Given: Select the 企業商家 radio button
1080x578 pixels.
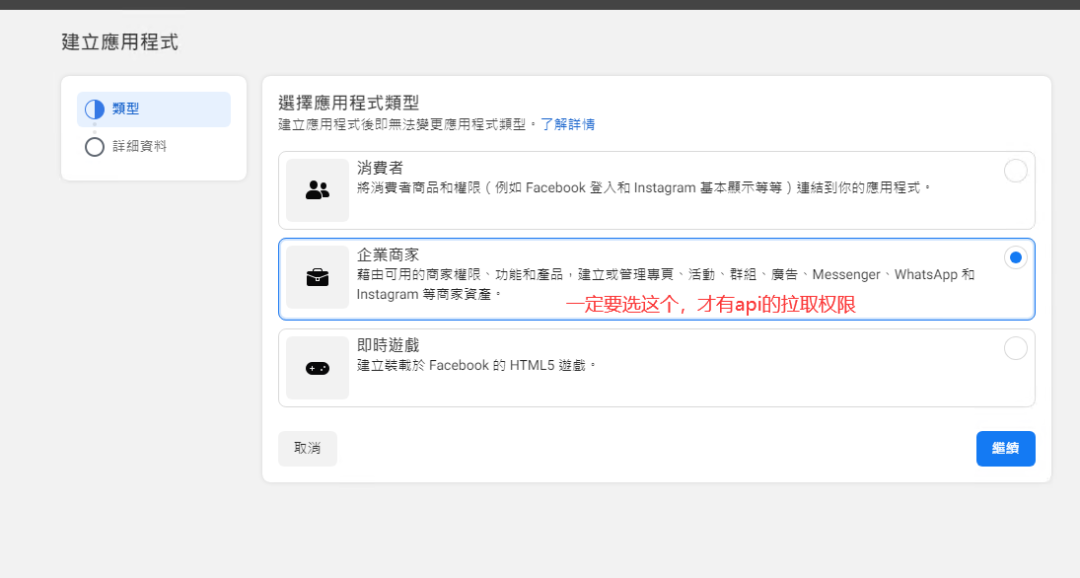Looking at the screenshot, I should [x=1015, y=258].
